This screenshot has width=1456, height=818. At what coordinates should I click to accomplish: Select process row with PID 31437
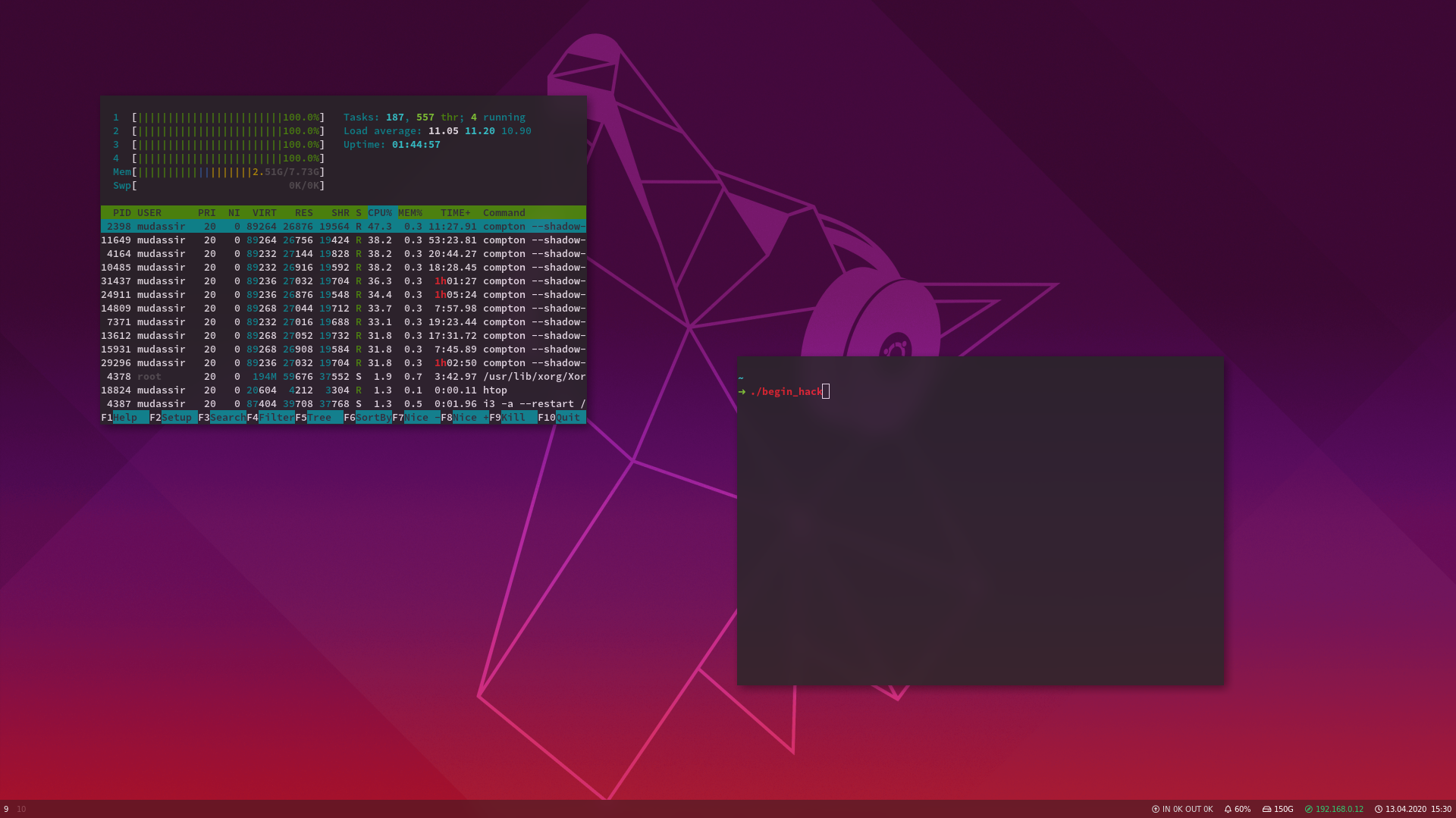point(344,281)
